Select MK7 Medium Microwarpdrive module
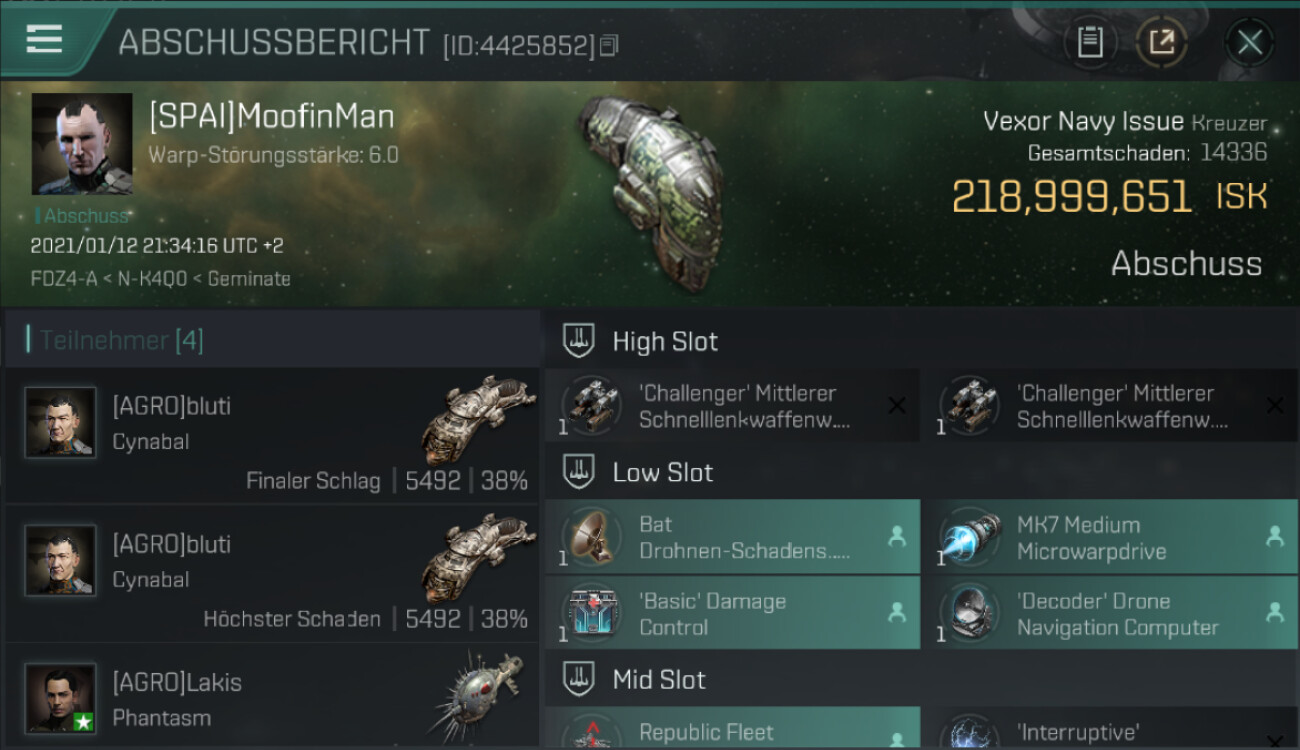 (1111, 537)
